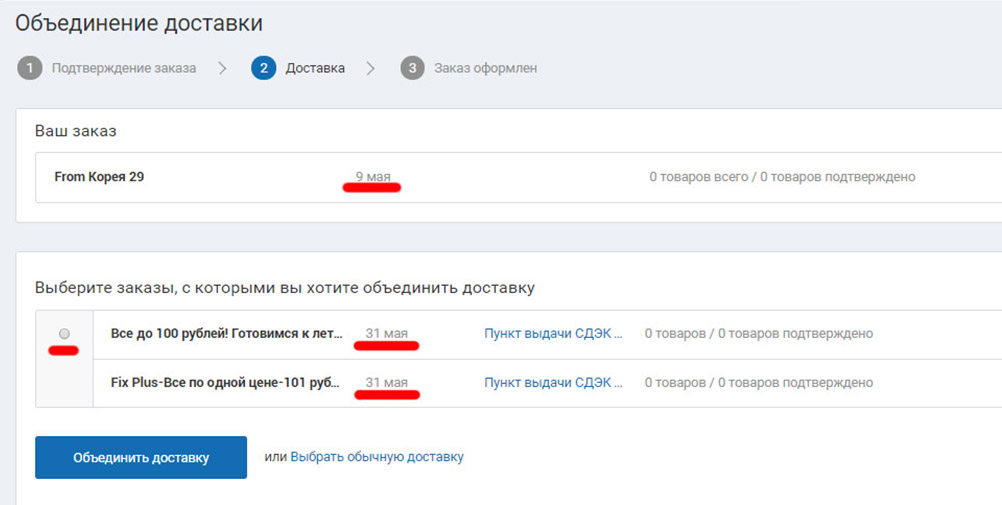Image resolution: width=1002 pixels, height=505 pixels.
Task: Click order 'Все до 100 рублей!' title
Action: (226, 334)
